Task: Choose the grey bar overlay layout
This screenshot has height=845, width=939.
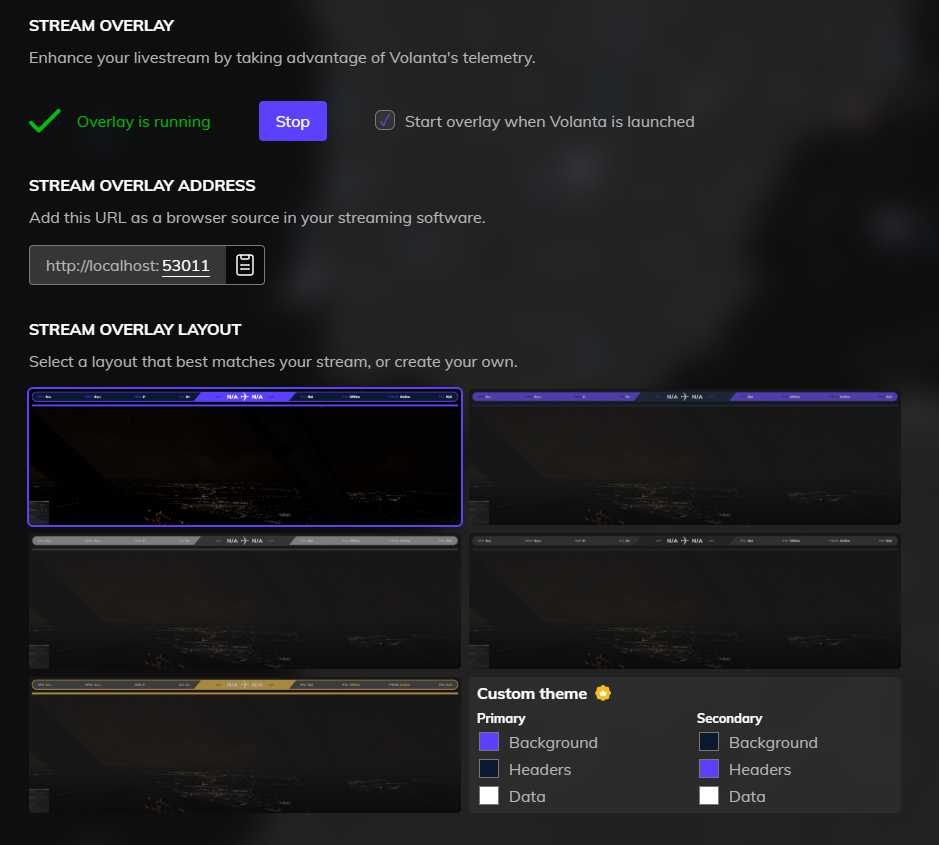Action: click(x=245, y=601)
